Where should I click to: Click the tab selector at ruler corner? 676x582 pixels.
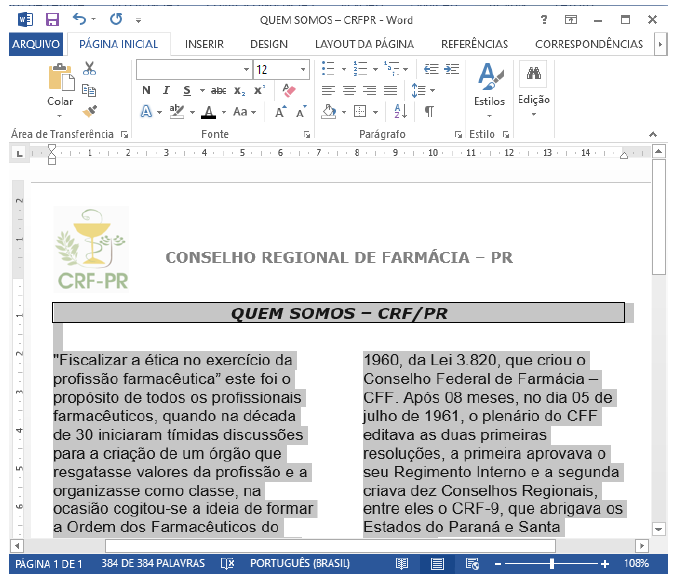tap(19, 153)
